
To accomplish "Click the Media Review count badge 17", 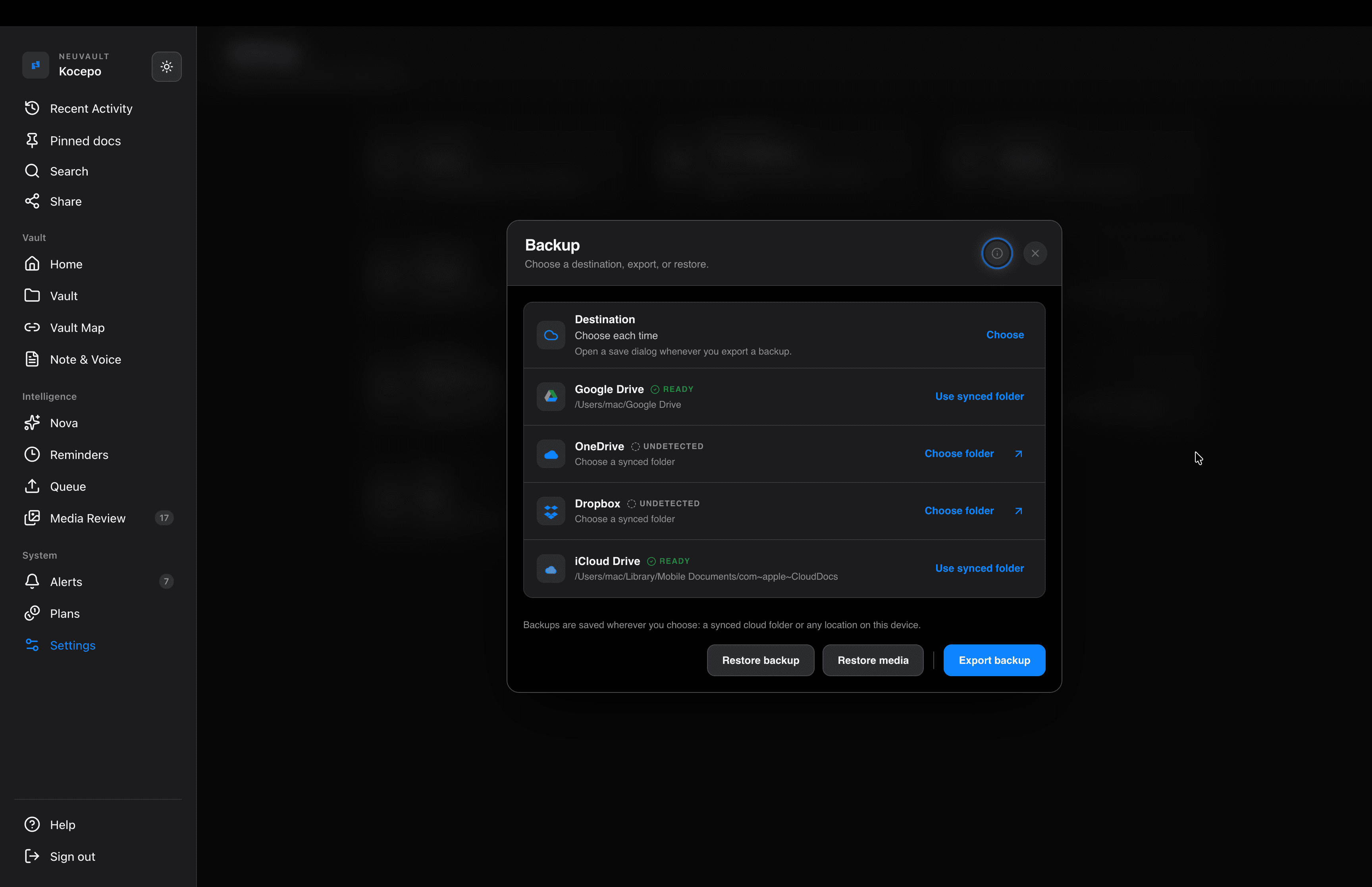I will pyautogui.click(x=164, y=518).
